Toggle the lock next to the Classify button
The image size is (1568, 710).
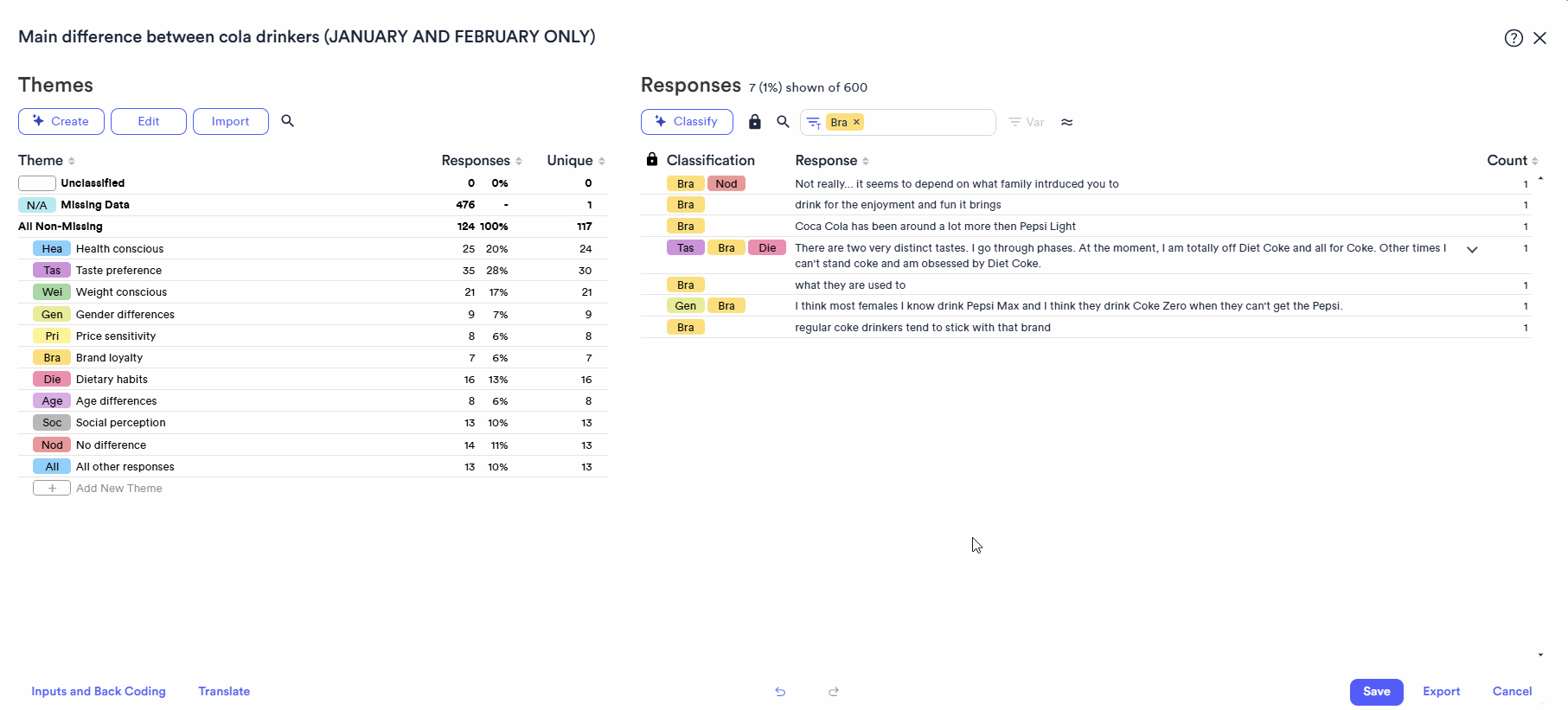coord(754,121)
